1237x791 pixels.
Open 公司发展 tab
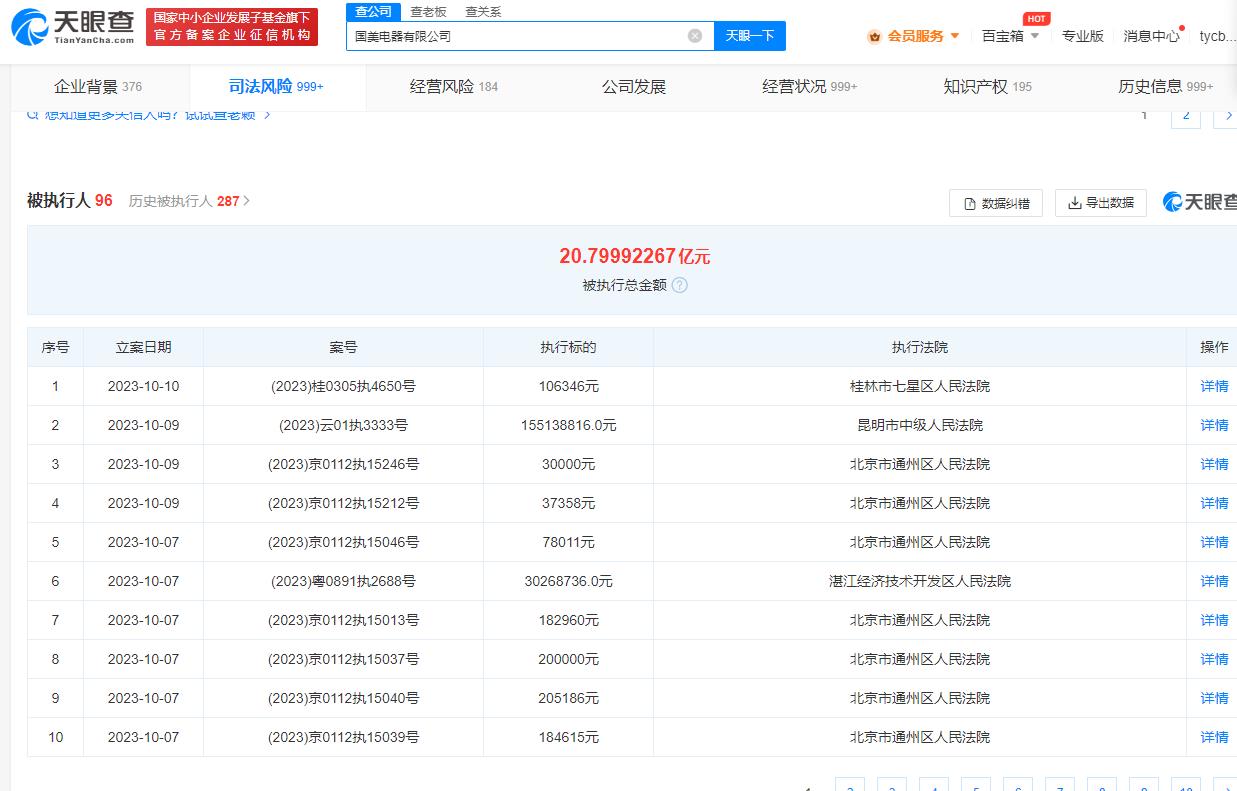[634, 87]
